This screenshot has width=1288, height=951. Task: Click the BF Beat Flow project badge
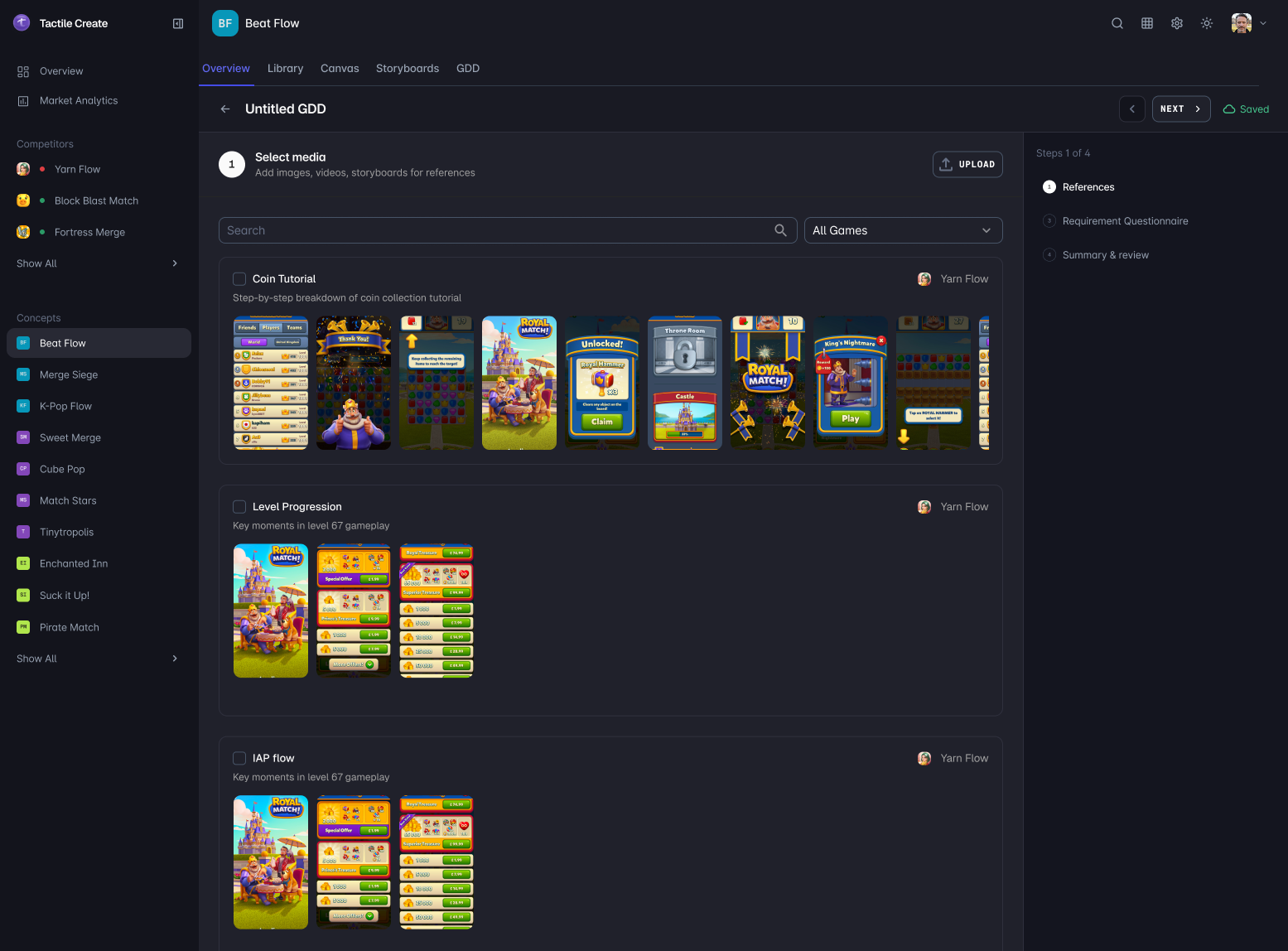(x=225, y=23)
